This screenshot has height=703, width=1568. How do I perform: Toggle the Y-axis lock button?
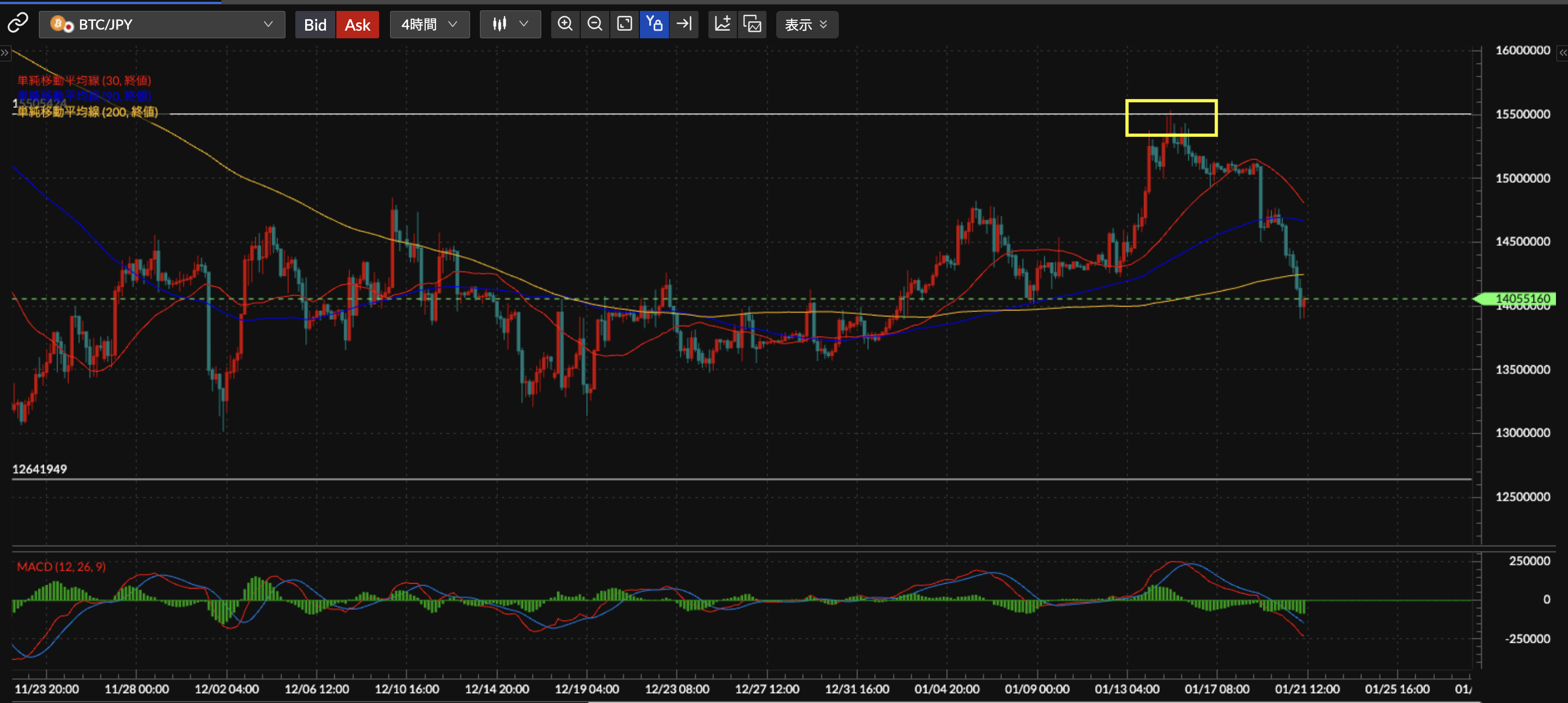(x=654, y=24)
